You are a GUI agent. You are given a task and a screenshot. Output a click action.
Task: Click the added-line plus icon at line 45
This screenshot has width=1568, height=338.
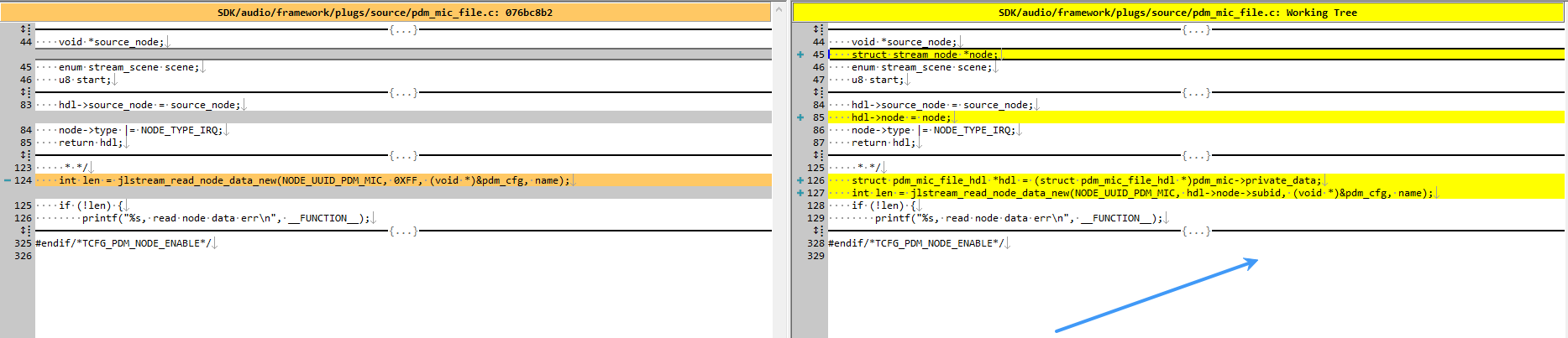click(800, 55)
